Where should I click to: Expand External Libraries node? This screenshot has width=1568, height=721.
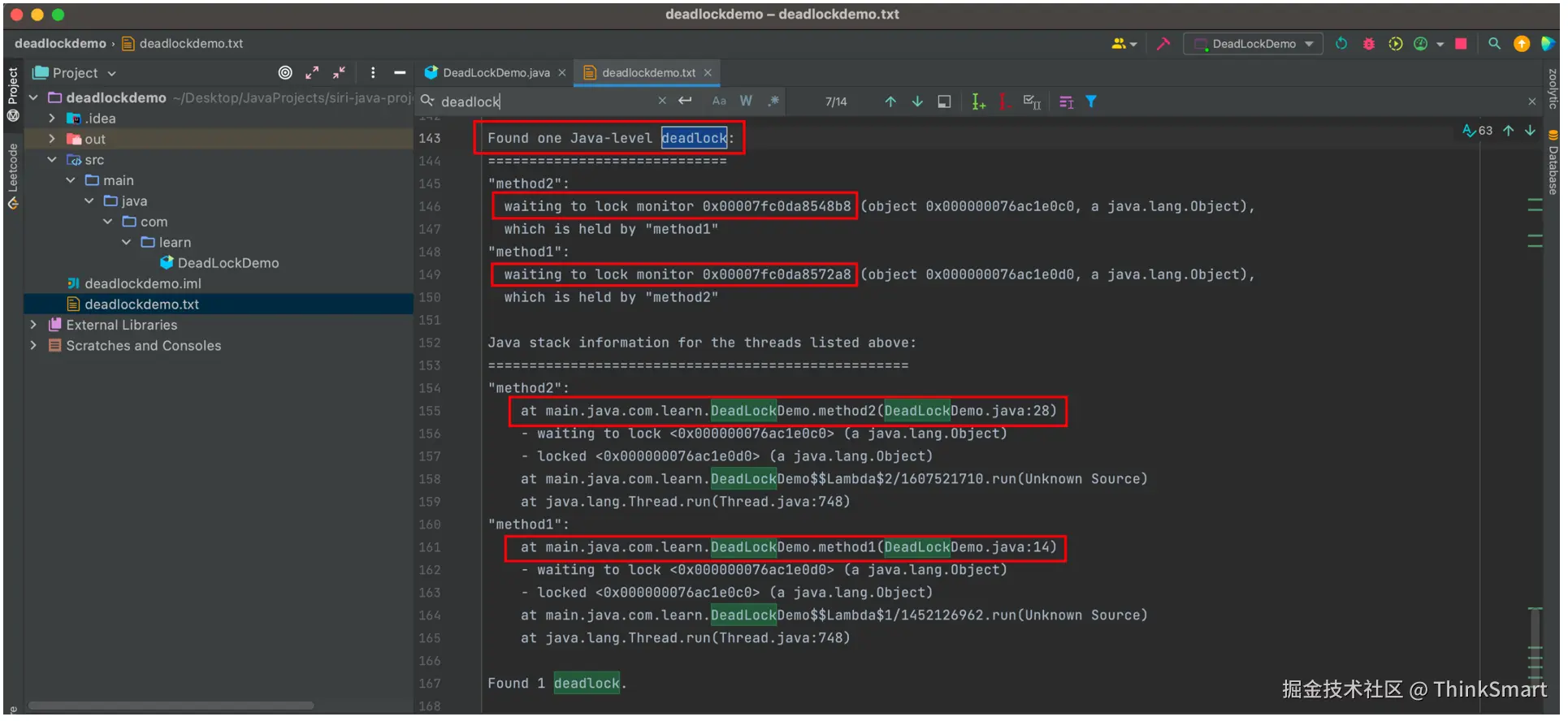pyautogui.click(x=33, y=325)
